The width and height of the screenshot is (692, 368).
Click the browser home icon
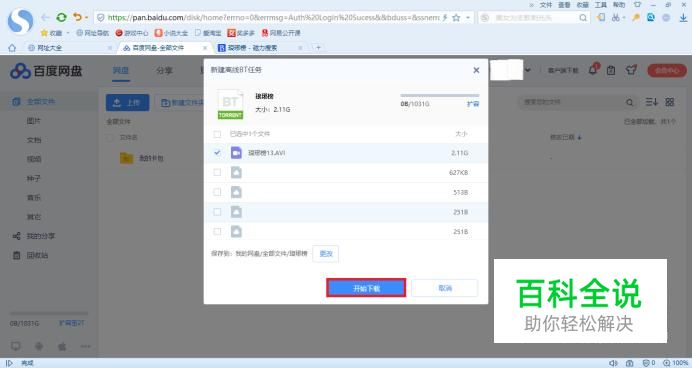coord(12,48)
